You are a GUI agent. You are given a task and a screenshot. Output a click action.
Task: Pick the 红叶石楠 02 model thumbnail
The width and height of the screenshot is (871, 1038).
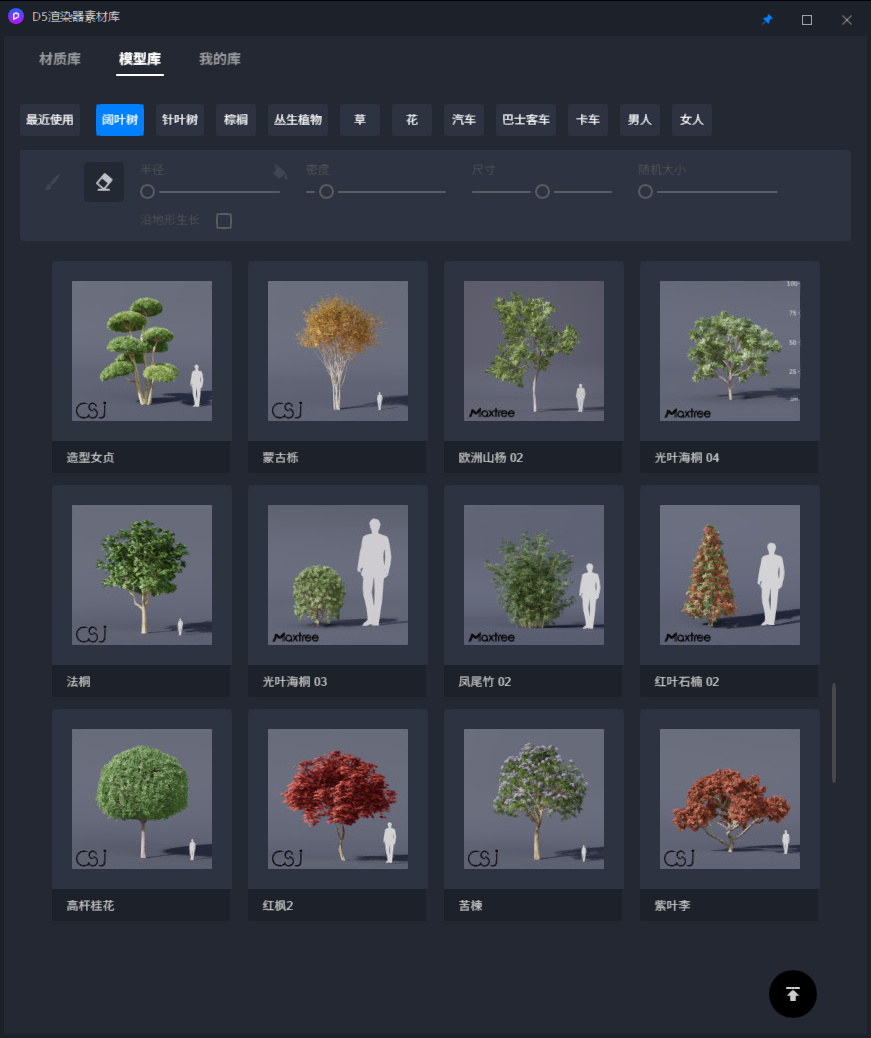pyautogui.click(x=730, y=575)
